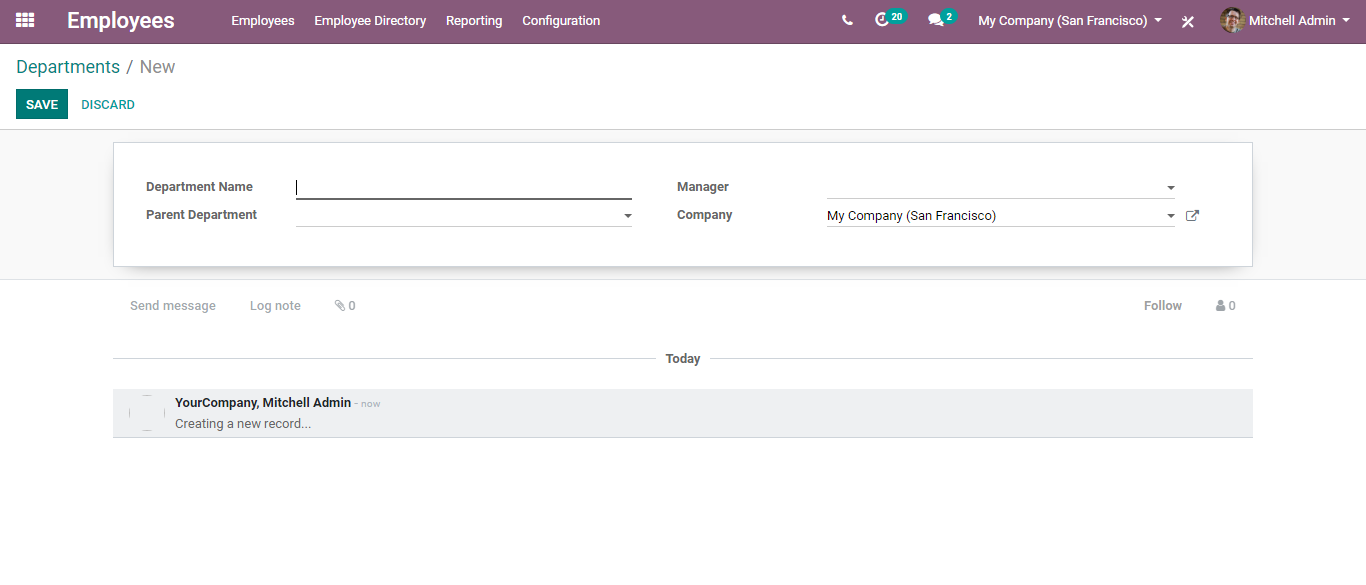The width and height of the screenshot is (1366, 585).
Task: Save the new department record
Action: pyautogui.click(x=42, y=104)
